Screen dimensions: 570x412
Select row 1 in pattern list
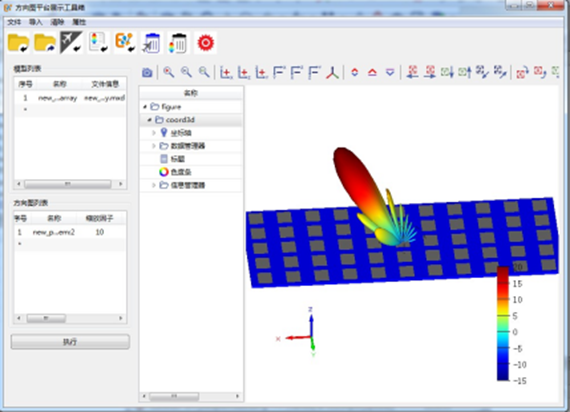(70, 232)
